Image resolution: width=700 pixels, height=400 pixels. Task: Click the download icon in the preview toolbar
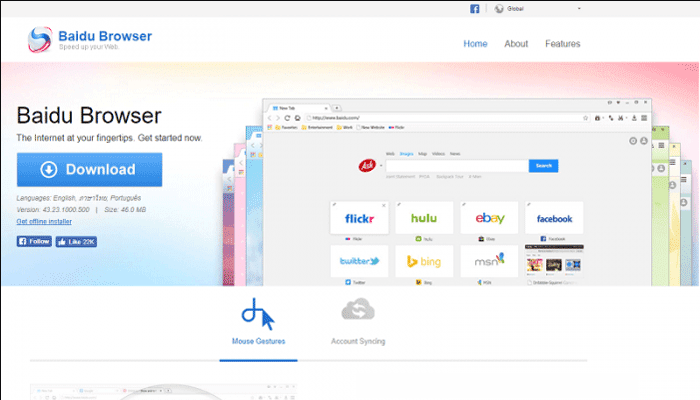click(634, 118)
